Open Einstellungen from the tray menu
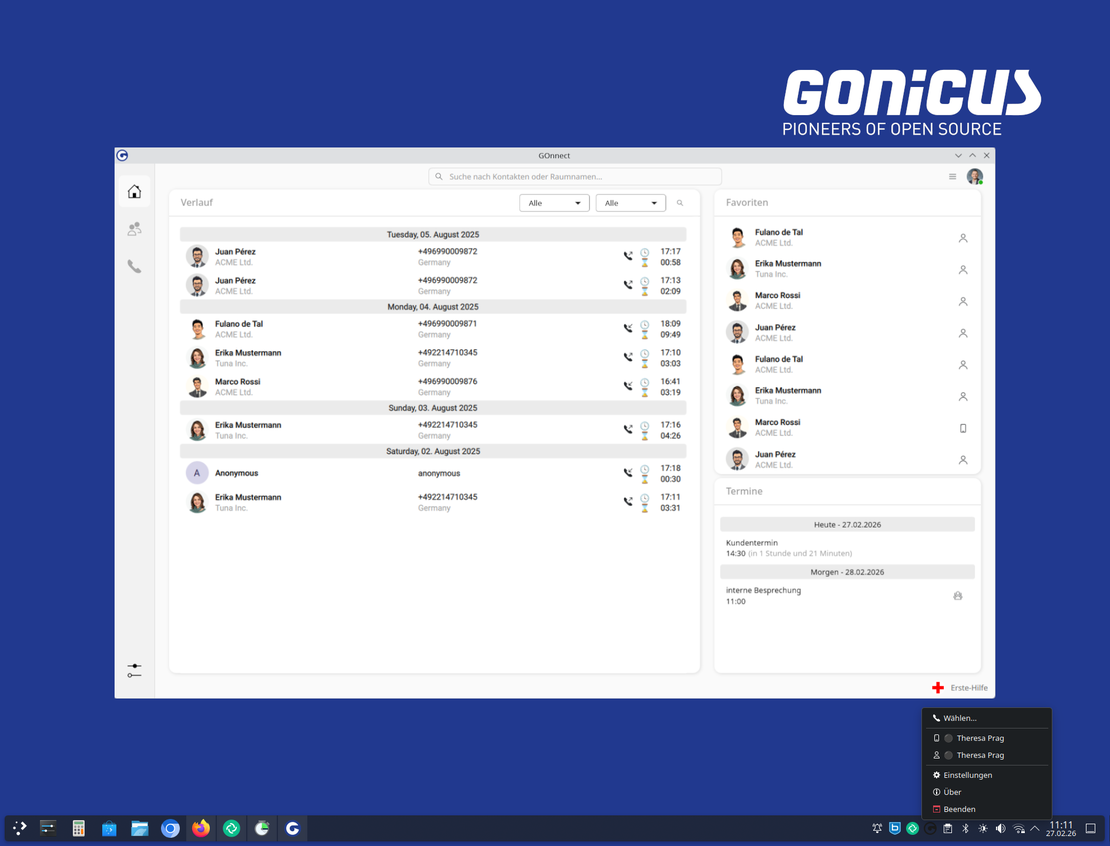This screenshot has width=1110, height=846. point(987,775)
